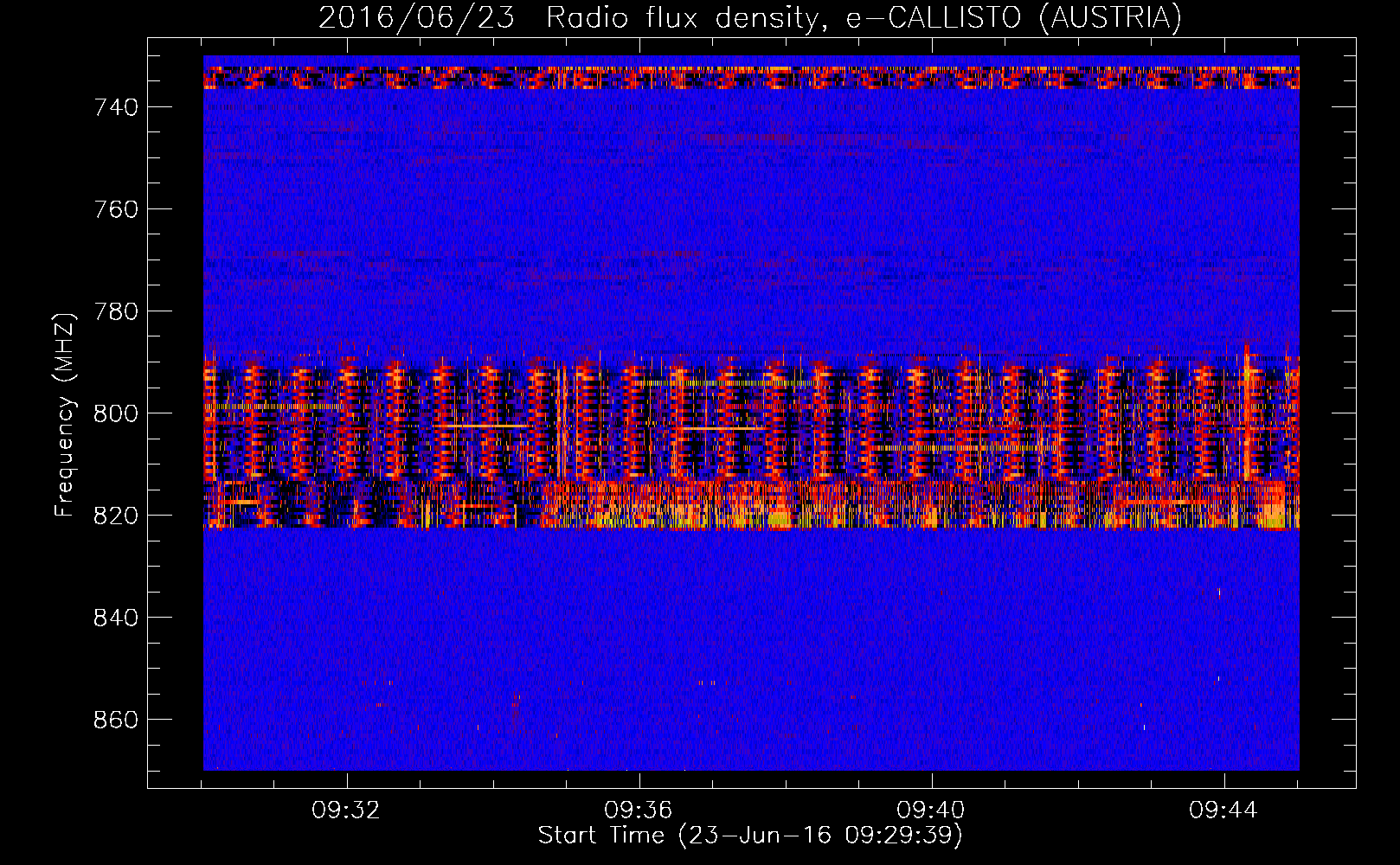Viewport: 1400px width, 865px height.
Task: Click the 740 frequency tick label
Action: point(116,107)
